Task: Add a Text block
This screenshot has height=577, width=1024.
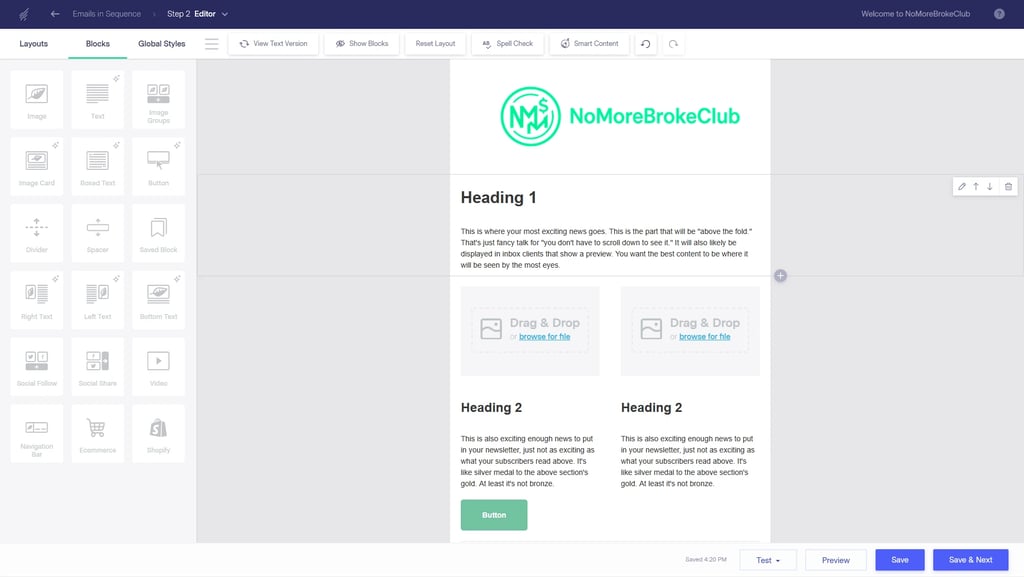Action: tap(97, 99)
